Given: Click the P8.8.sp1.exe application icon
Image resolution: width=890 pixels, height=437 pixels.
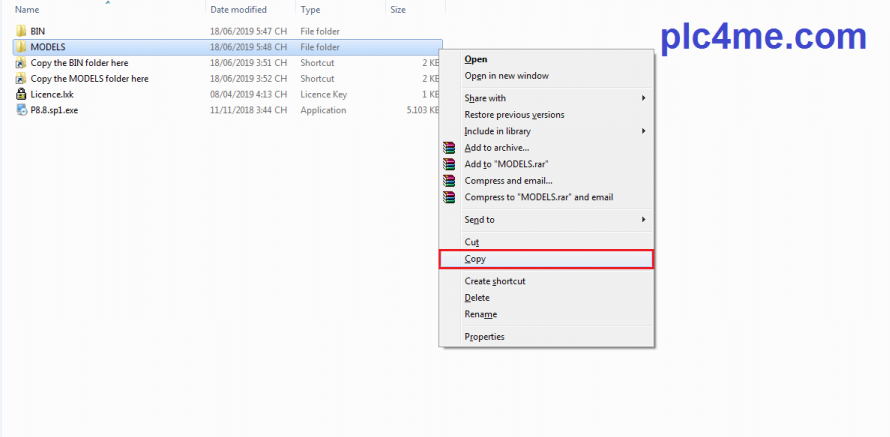Looking at the screenshot, I should (21, 110).
